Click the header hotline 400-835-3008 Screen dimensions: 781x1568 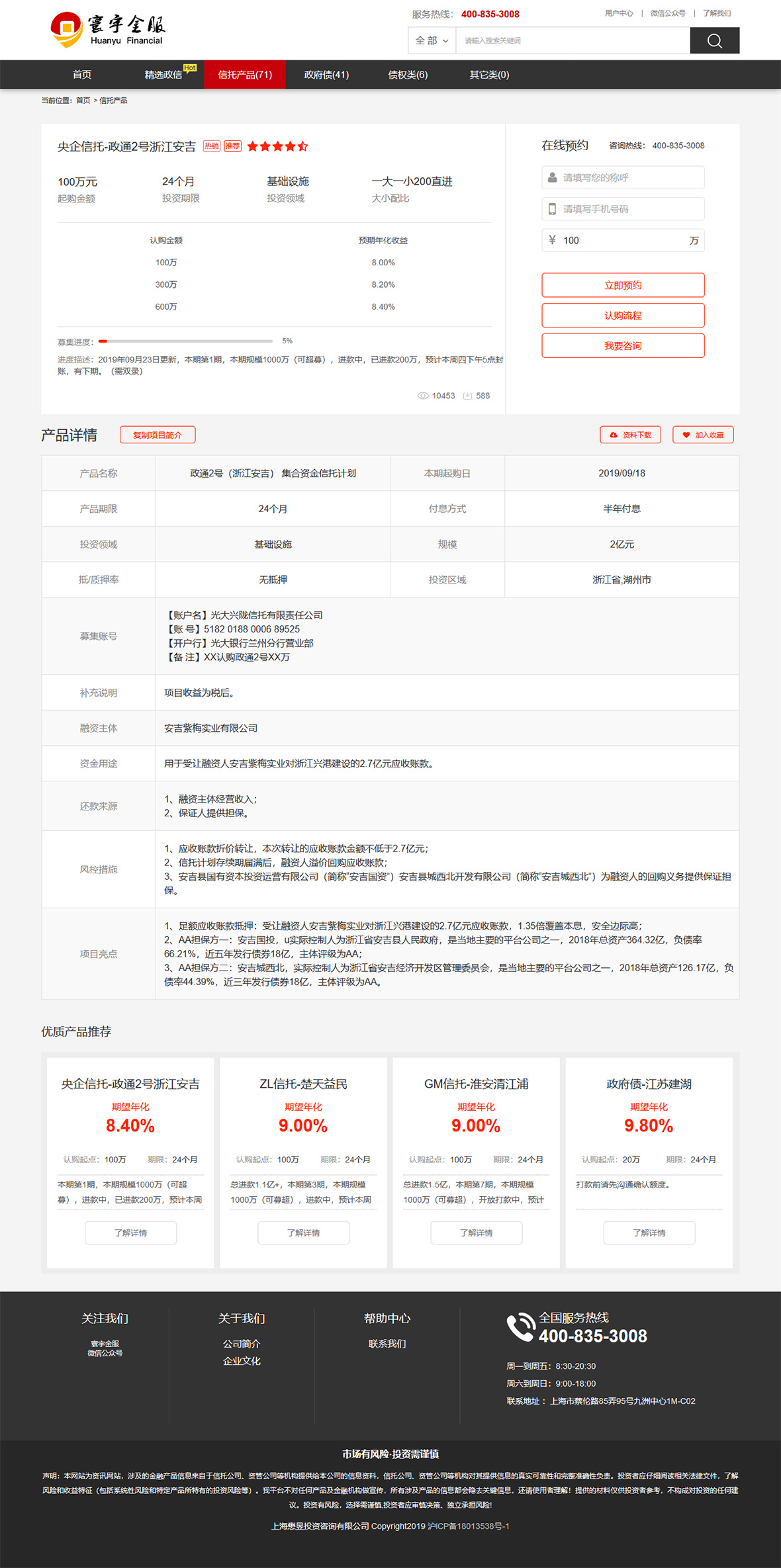point(490,14)
